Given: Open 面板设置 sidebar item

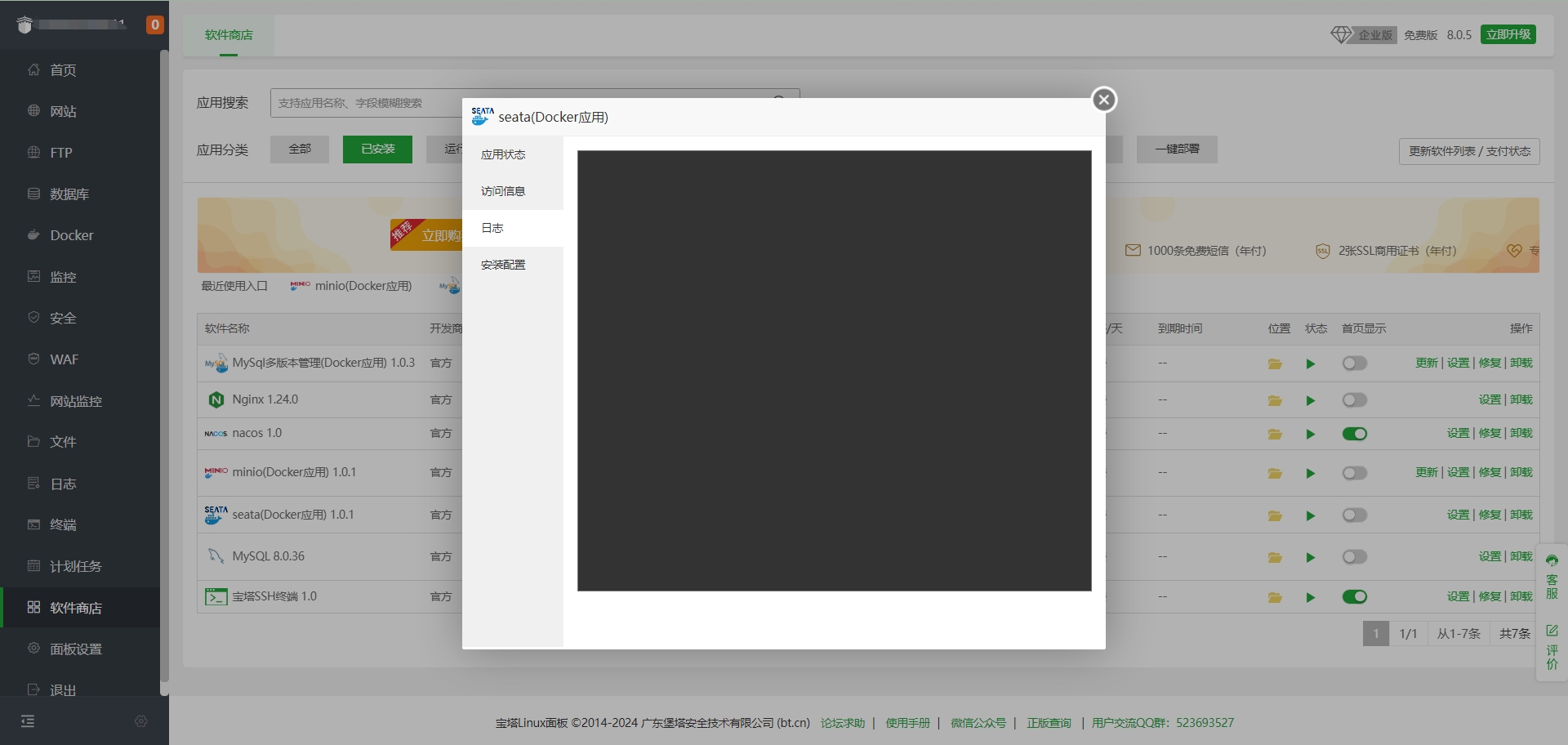Looking at the screenshot, I should [x=80, y=649].
